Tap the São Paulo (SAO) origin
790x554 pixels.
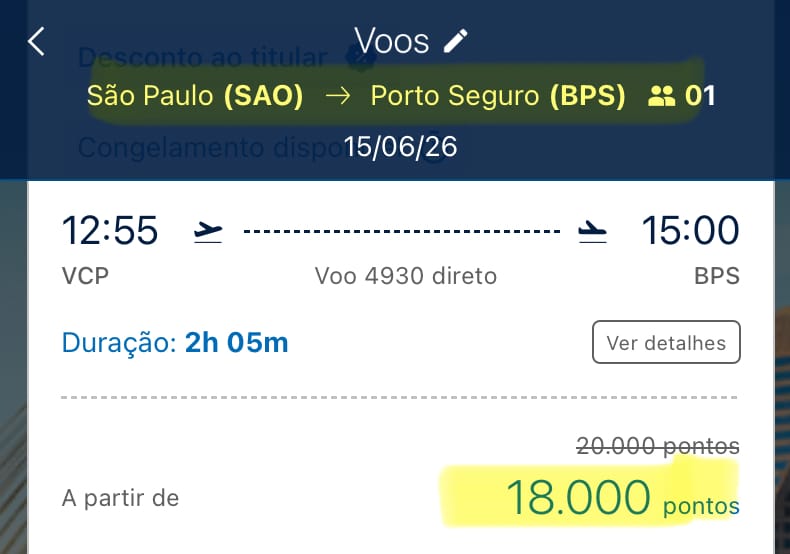tap(195, 96)
